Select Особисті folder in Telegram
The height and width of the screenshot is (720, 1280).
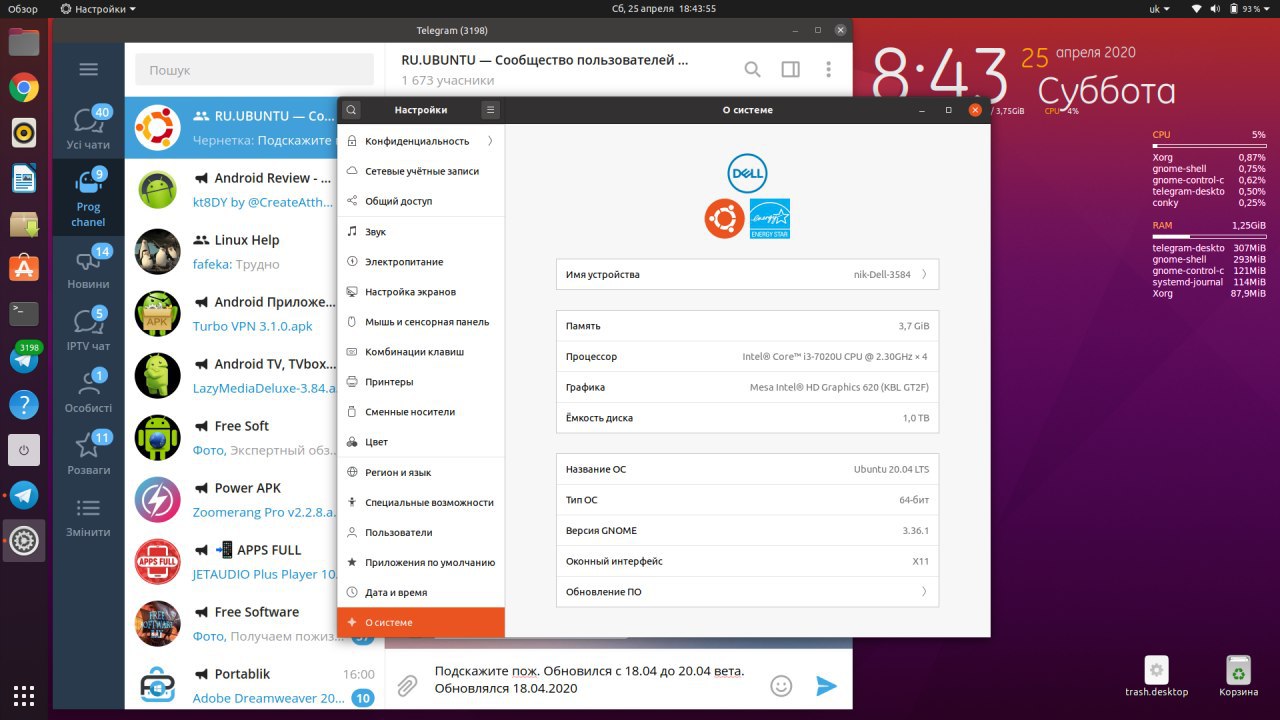(x=88, y=391)
